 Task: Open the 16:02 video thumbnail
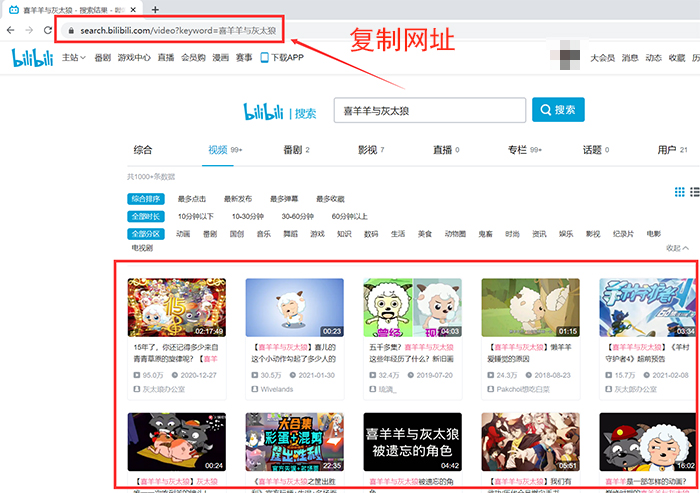click(x=647, y=442)
